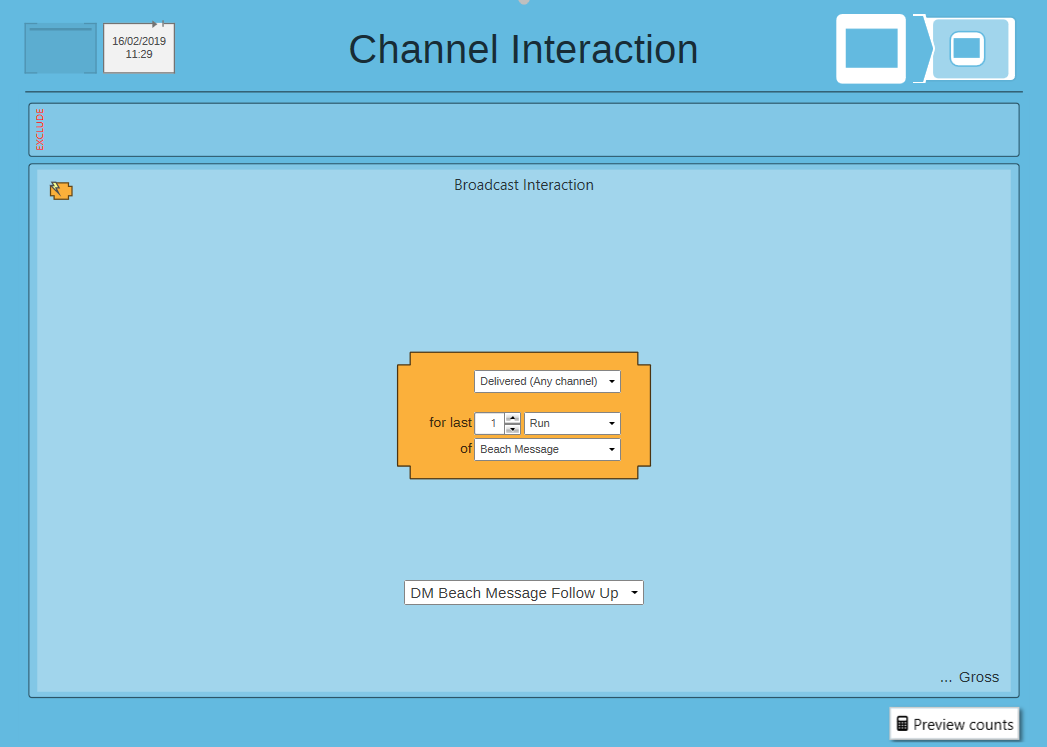Open the Beach Message dropdown

(547, 449)
